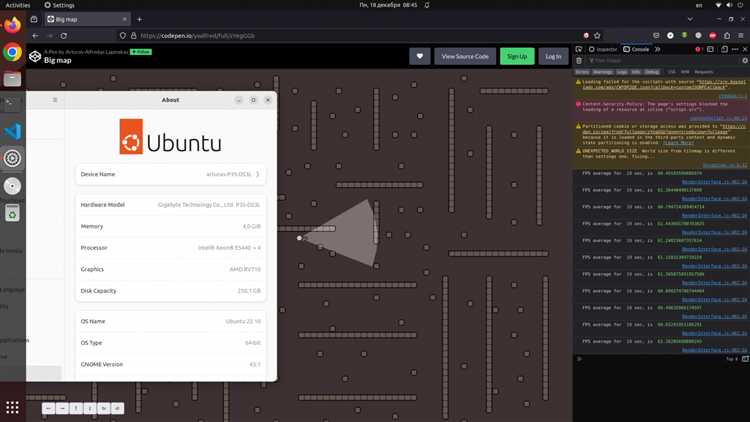Click the OS Name row
The image size is (750, 422).
point(170,322)
